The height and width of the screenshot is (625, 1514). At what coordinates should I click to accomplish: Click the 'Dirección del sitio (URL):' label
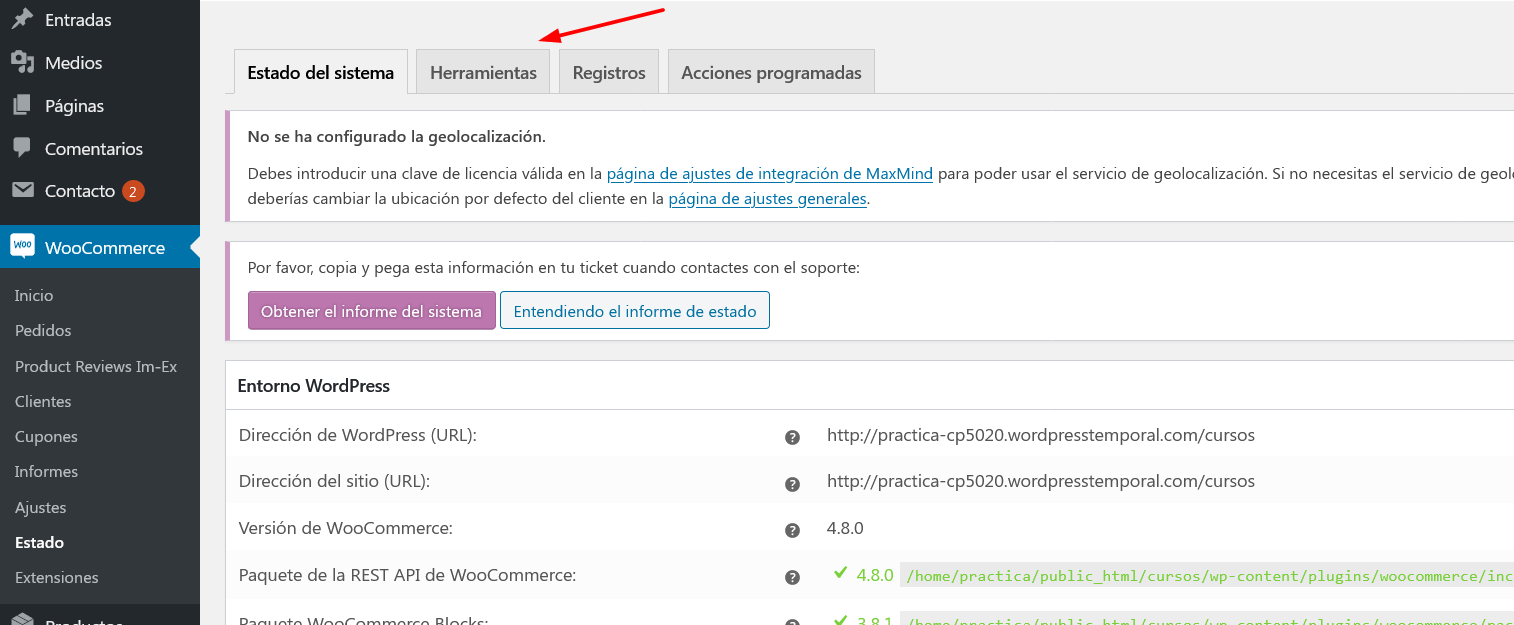334,482
